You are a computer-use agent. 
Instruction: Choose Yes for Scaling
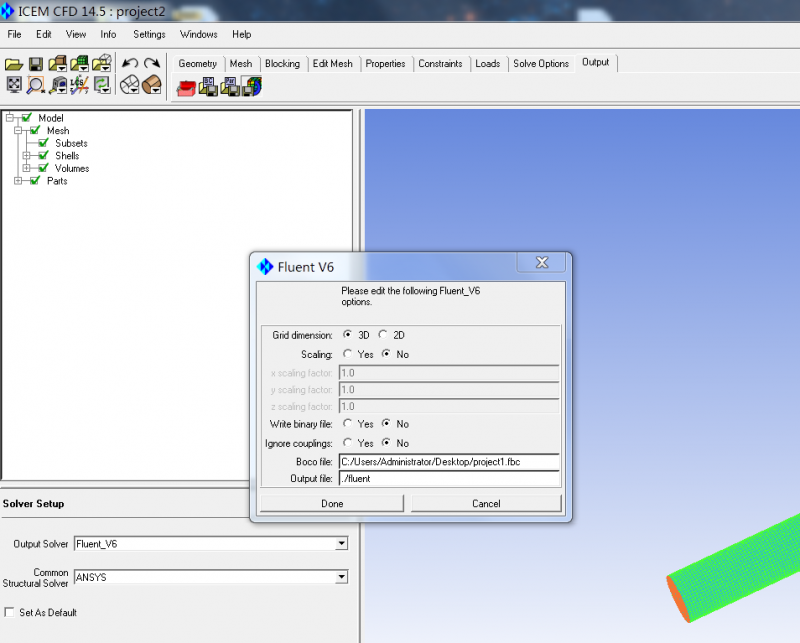coord(347,354)
